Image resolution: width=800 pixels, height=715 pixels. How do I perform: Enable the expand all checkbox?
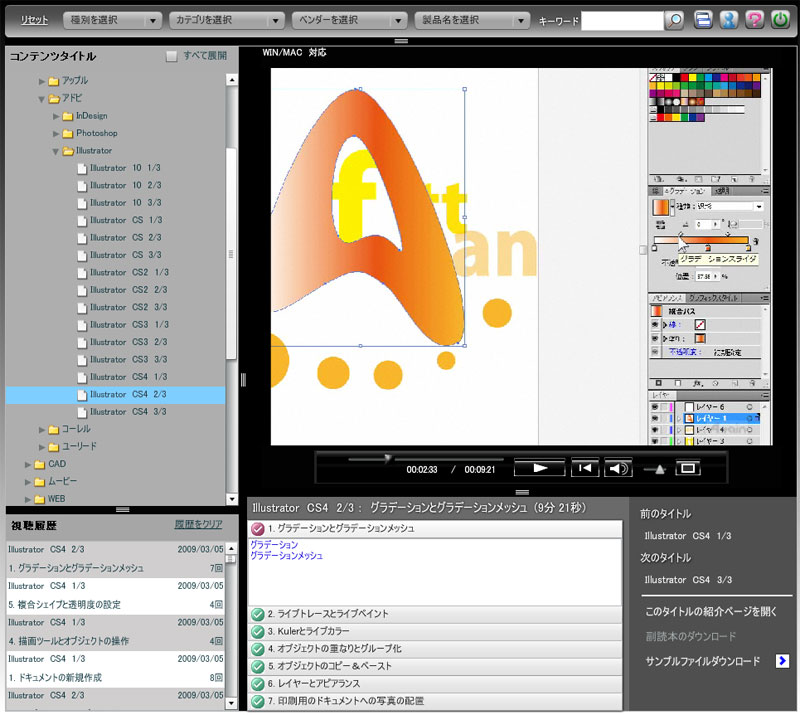point(172,56)
